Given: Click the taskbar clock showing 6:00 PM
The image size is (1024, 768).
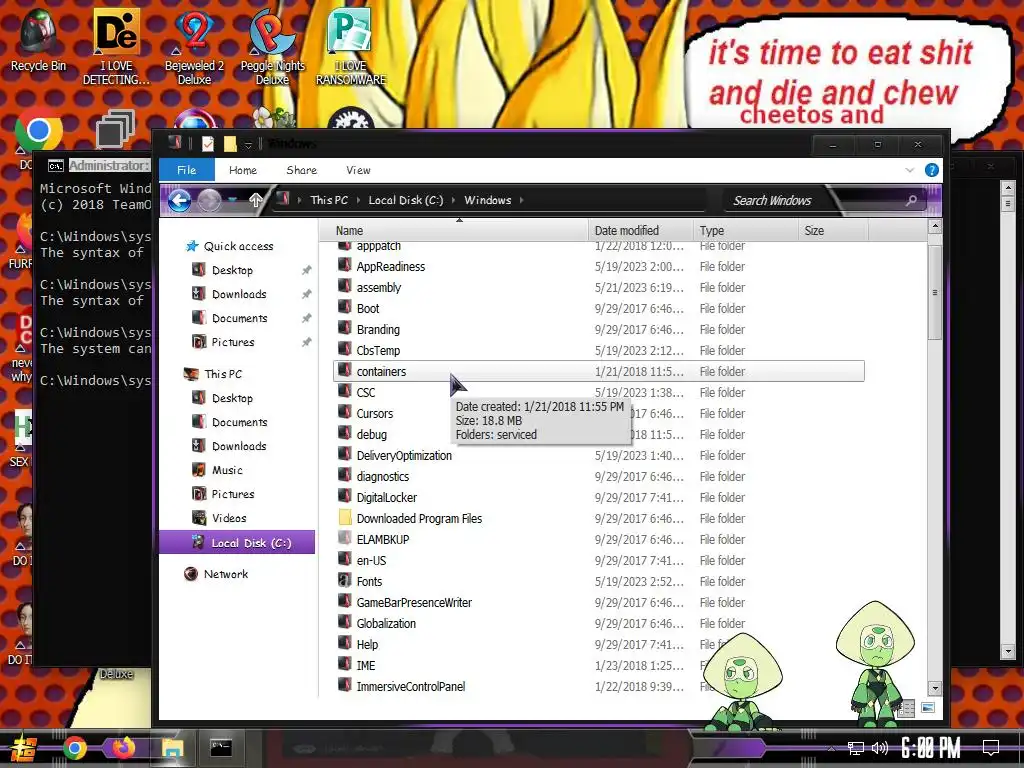Looking at the screenshot, I should [x=931, y=748].
